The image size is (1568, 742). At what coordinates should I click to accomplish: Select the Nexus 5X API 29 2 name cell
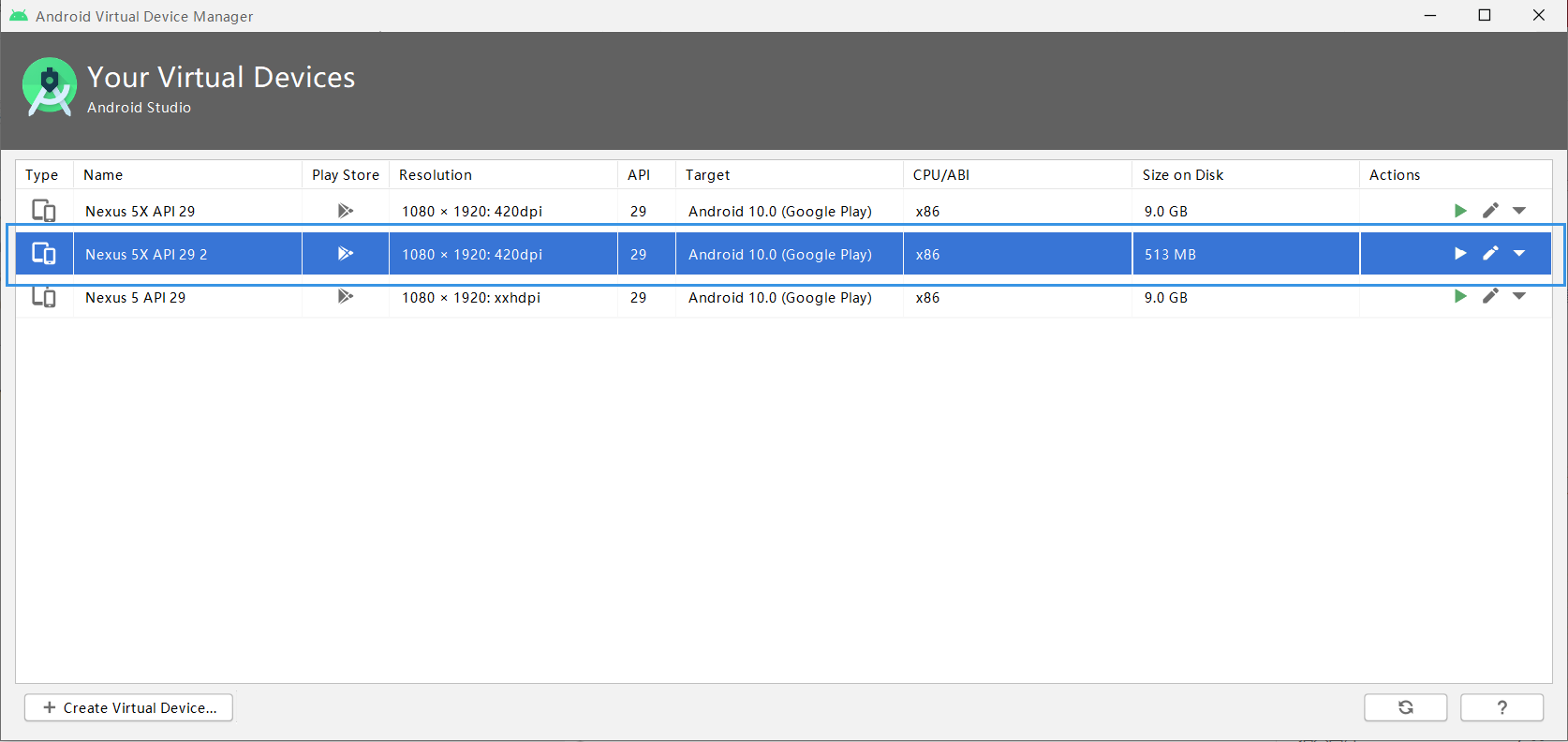[x=187, y=254]
